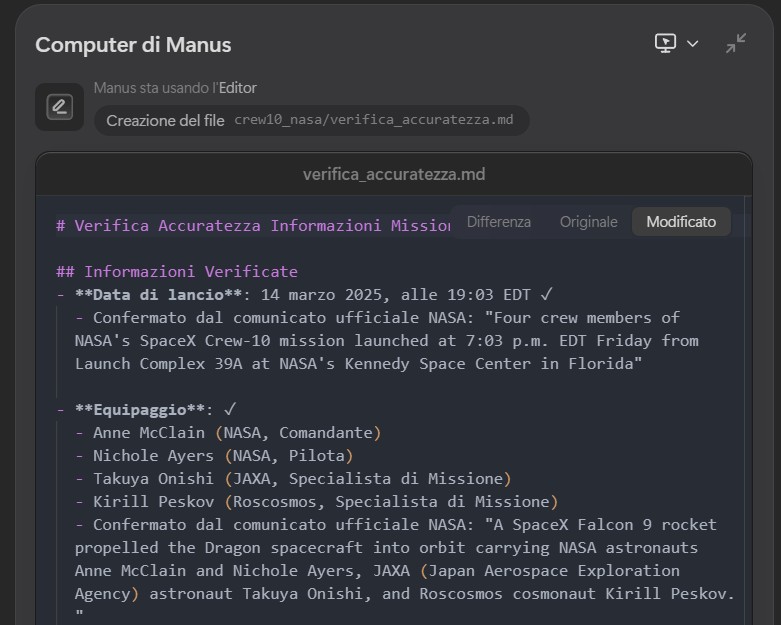Switch to the Differenza view tab
This screenshot has width=781, height=625.
499,222
